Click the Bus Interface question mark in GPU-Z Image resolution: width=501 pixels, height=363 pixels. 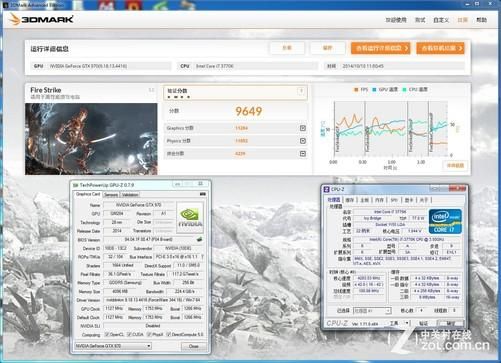(x=202, y=257)
